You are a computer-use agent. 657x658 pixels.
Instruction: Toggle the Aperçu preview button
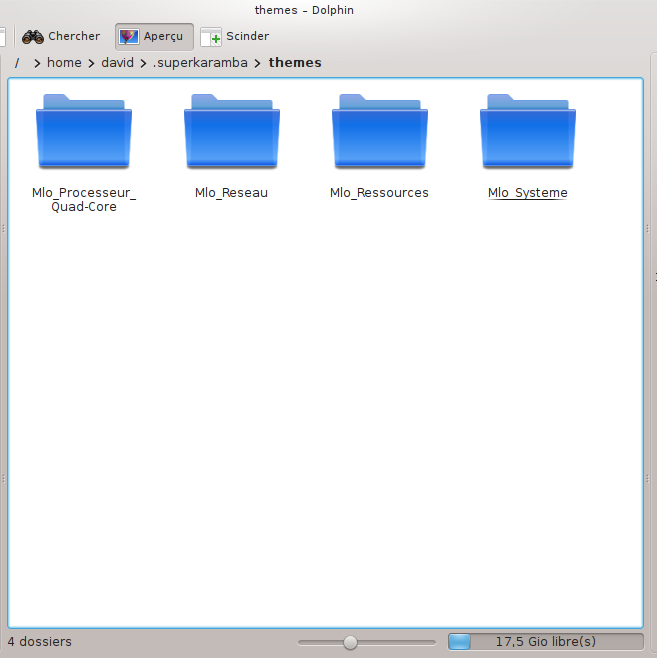[x=154, y=37]
